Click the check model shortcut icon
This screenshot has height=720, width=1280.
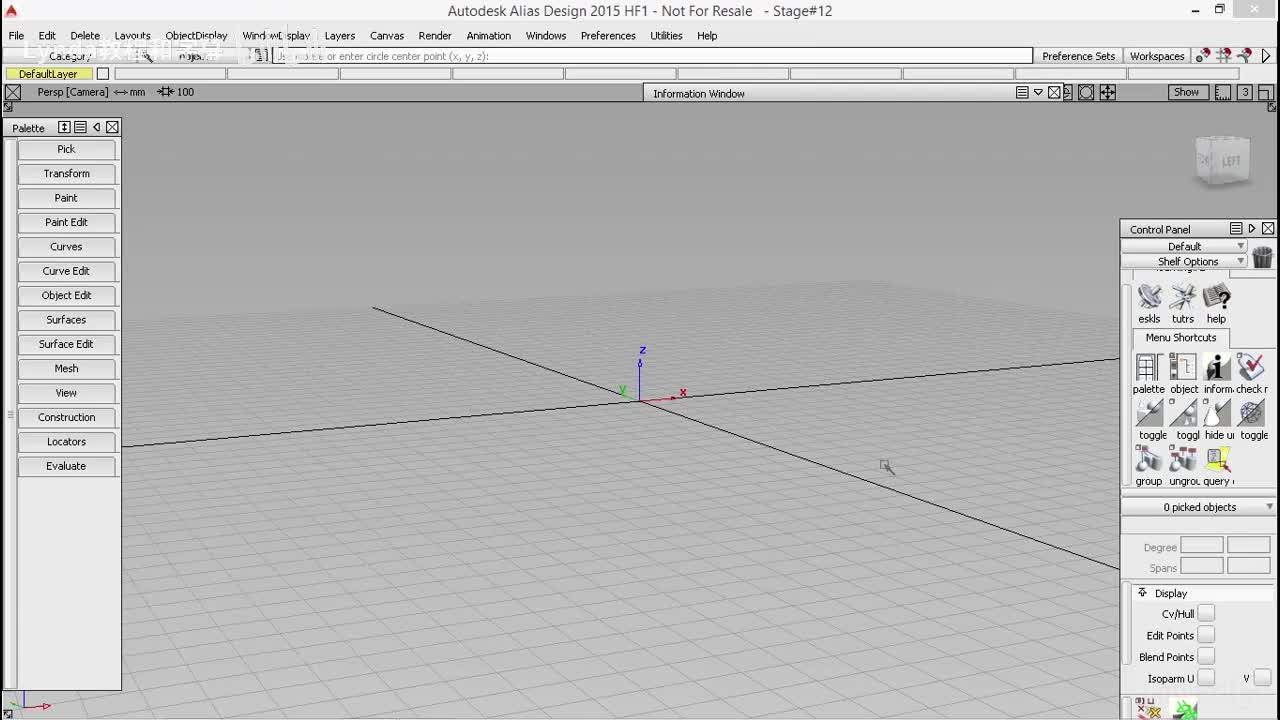(x=1250, y=367)
